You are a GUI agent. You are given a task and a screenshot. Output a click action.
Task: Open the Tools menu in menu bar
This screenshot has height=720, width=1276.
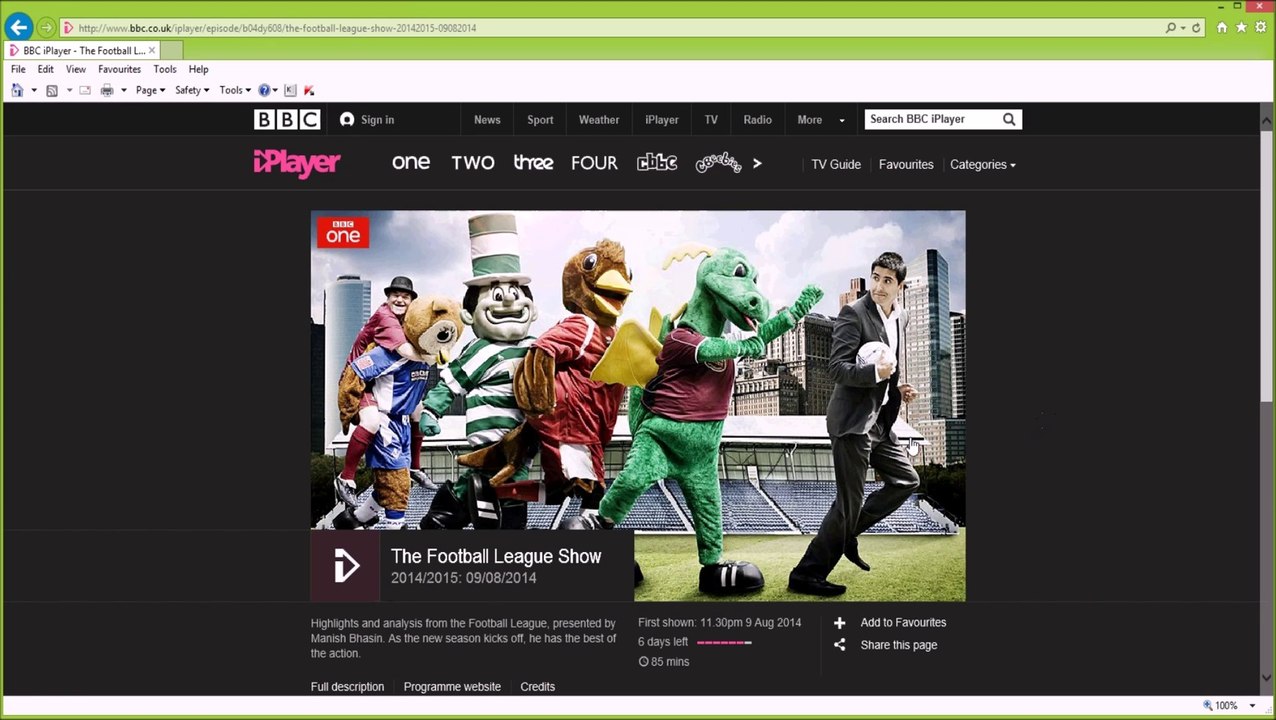(x=165, y=69)
